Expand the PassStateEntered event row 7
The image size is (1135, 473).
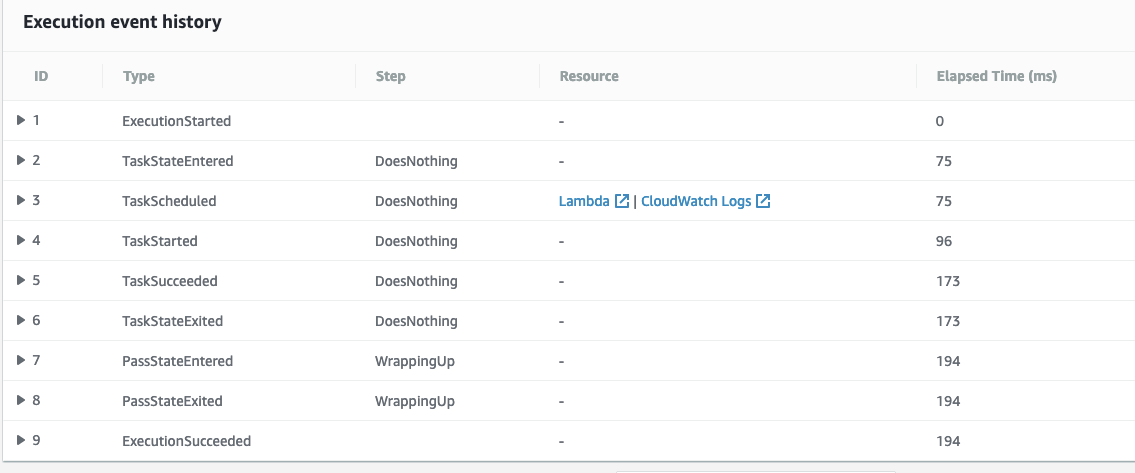(x=21, y=360)
